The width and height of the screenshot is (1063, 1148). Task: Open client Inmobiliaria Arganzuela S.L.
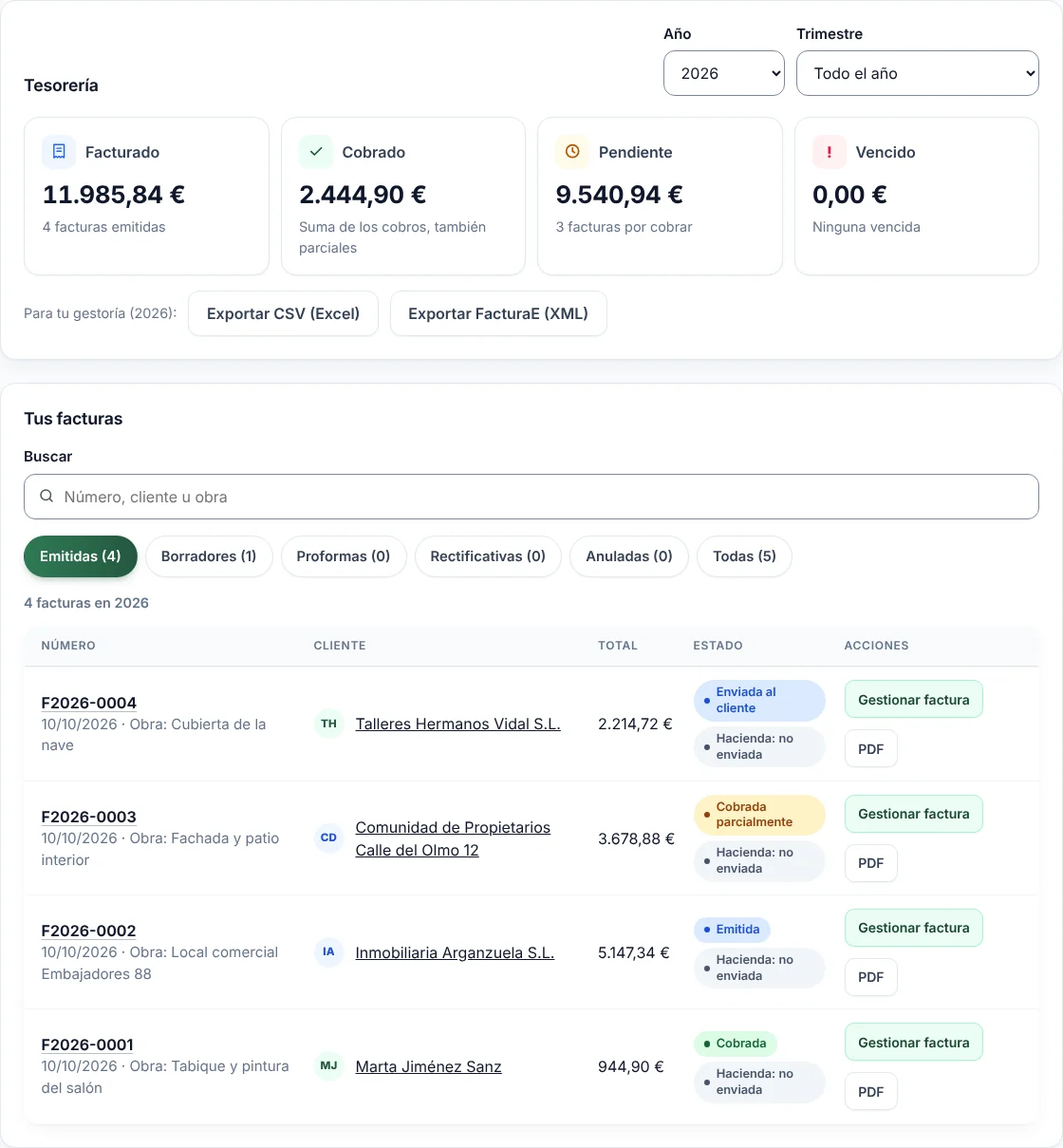tap(455, 952)
